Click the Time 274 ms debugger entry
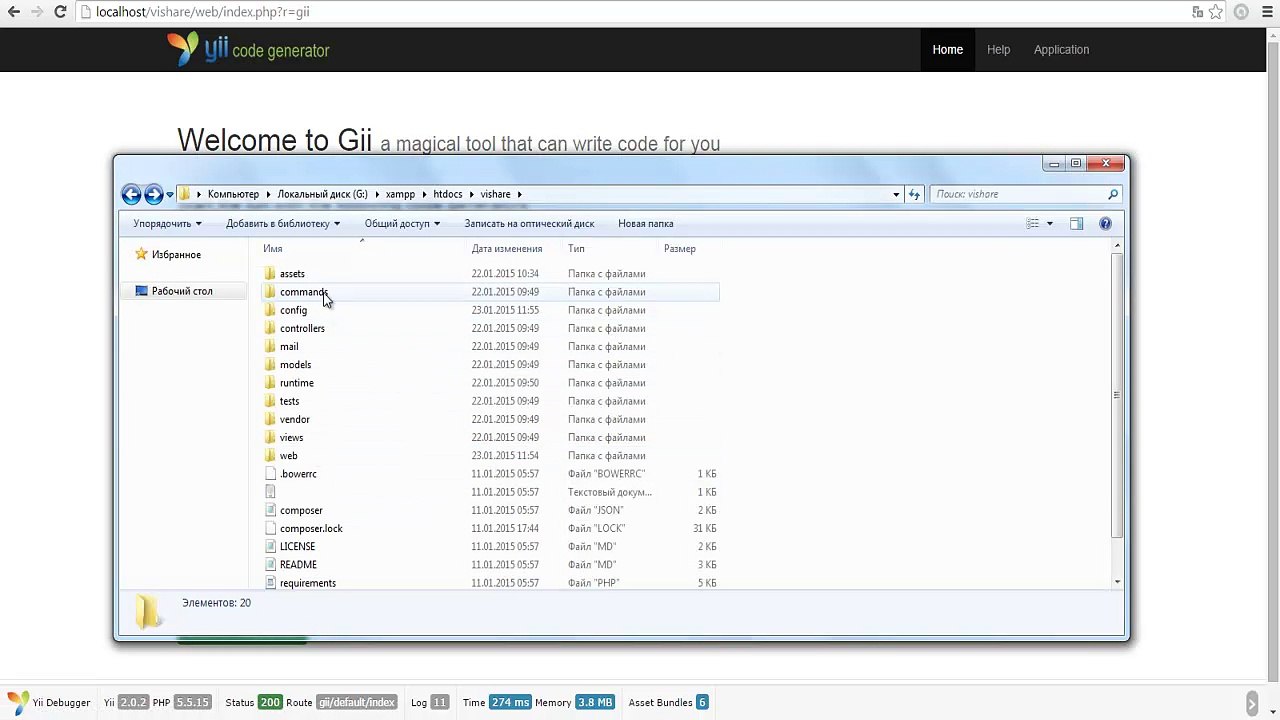The height and width of the screenshot is (720, 1280). pyautogui.click(x=496, y=703)
